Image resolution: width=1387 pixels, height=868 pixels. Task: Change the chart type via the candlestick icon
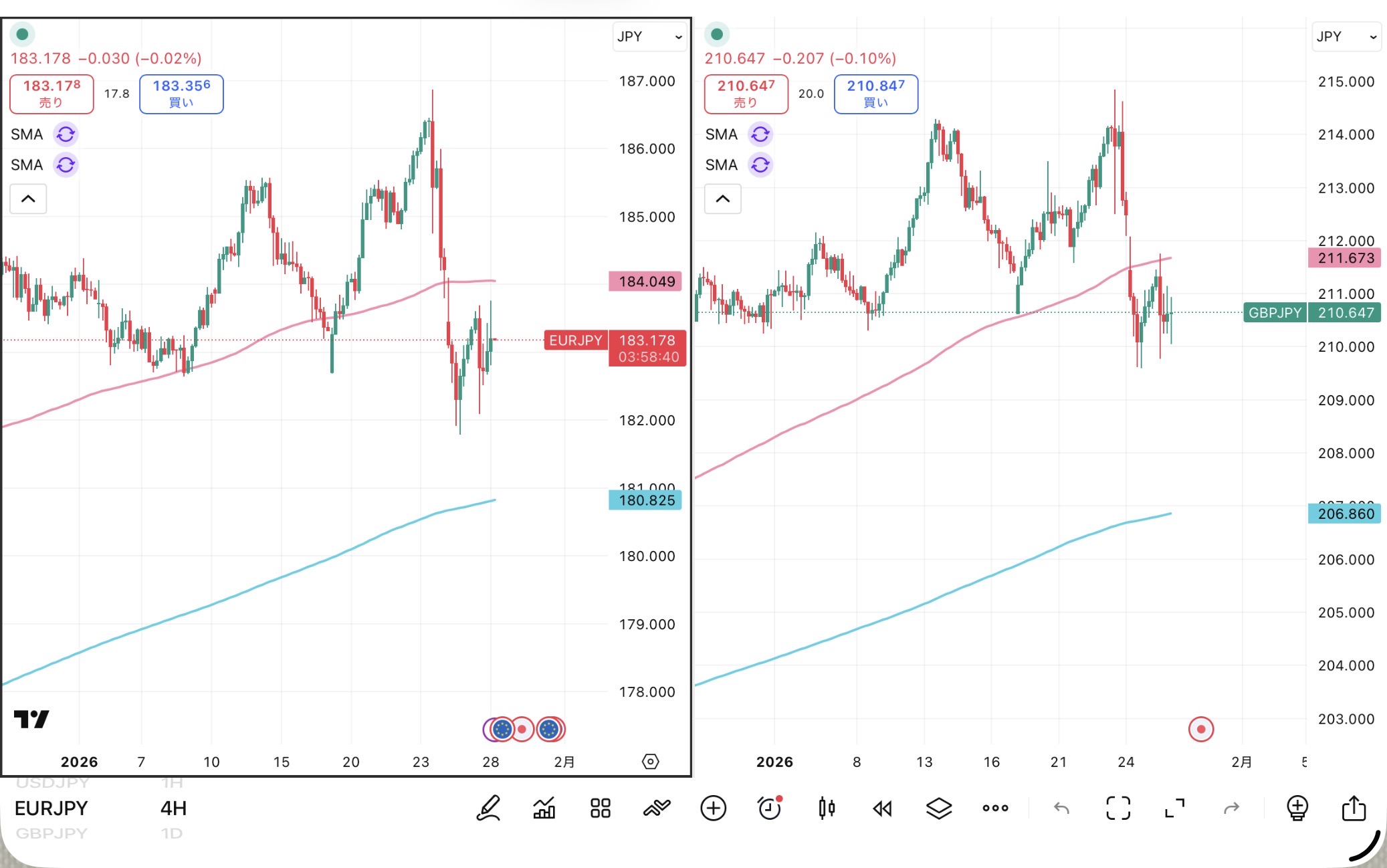click(x=827, y=808)
